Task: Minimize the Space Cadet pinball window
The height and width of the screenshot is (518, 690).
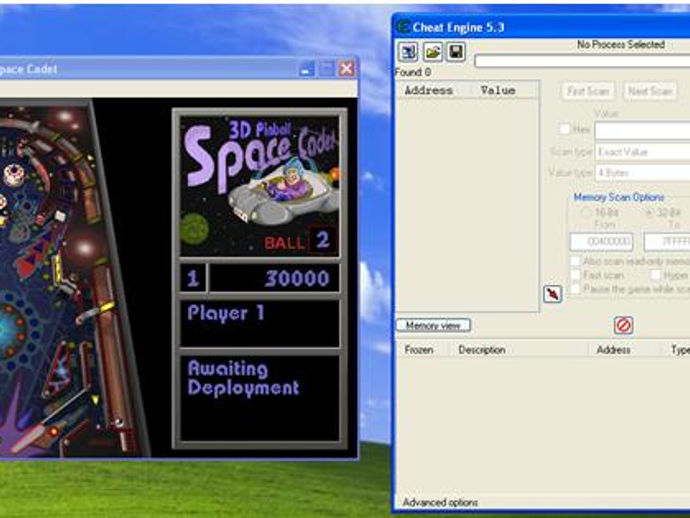Action: [307, 69]
